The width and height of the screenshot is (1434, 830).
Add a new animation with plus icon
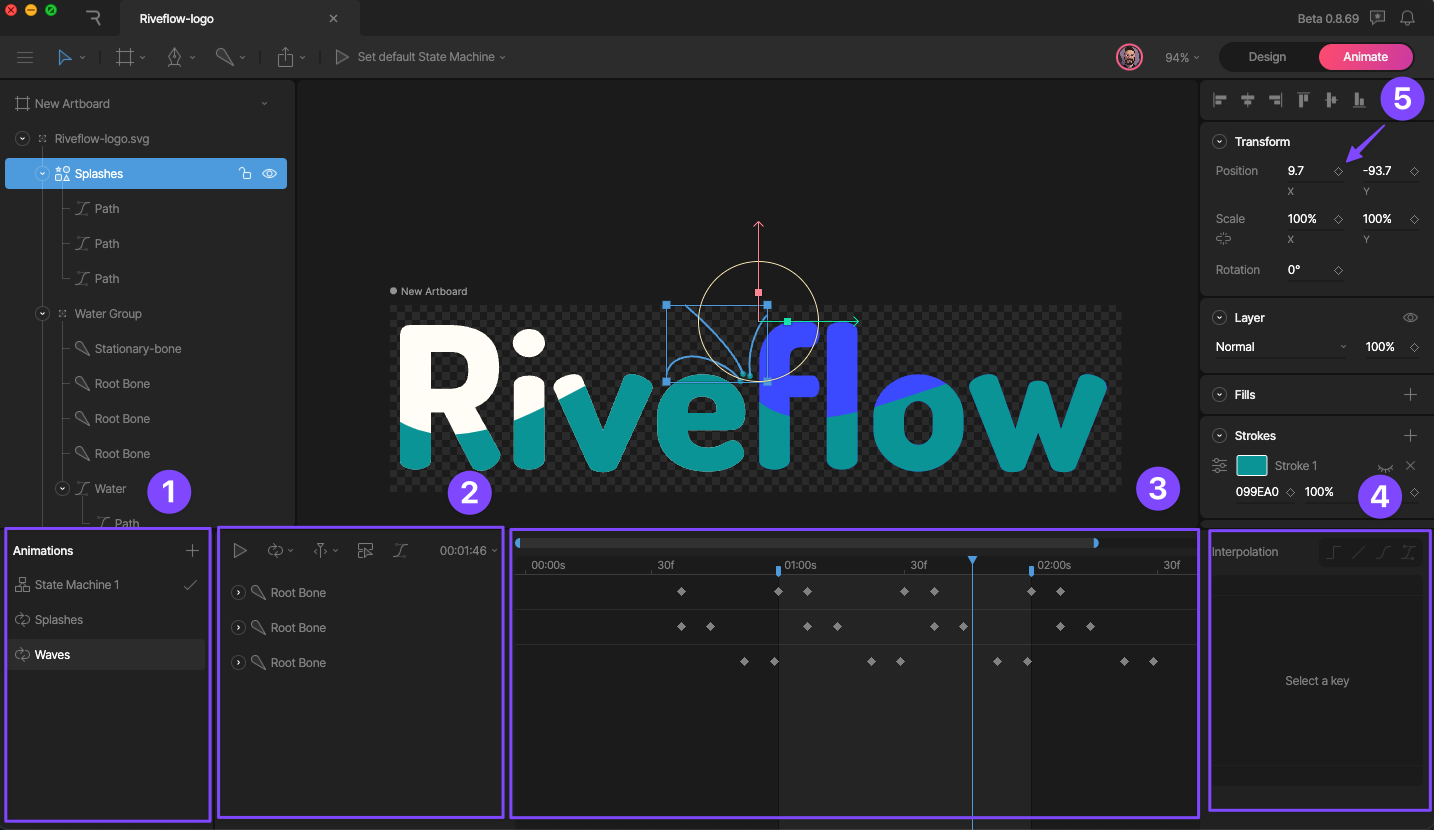pos(192,550)
